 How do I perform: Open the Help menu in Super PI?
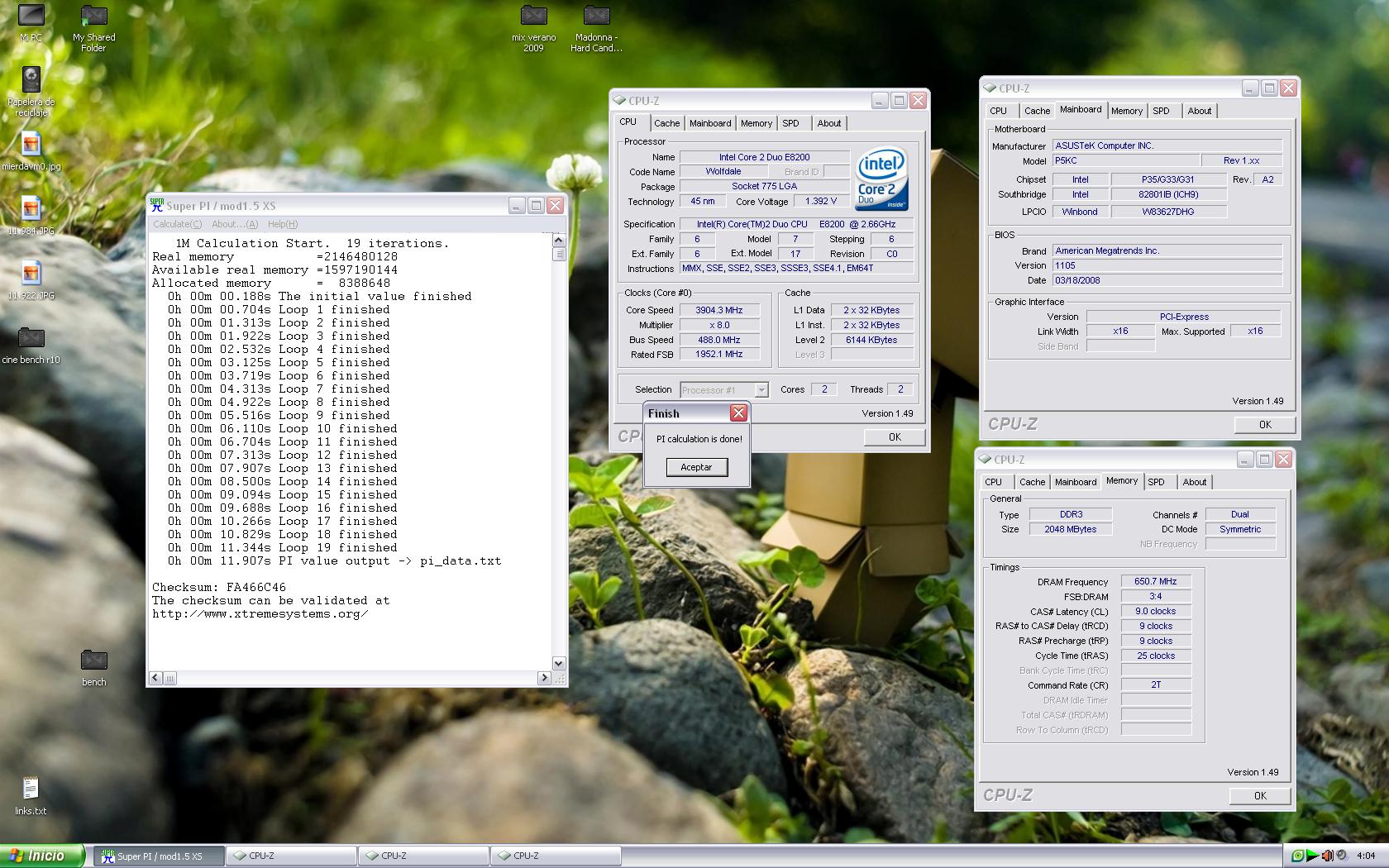(283, 224)
